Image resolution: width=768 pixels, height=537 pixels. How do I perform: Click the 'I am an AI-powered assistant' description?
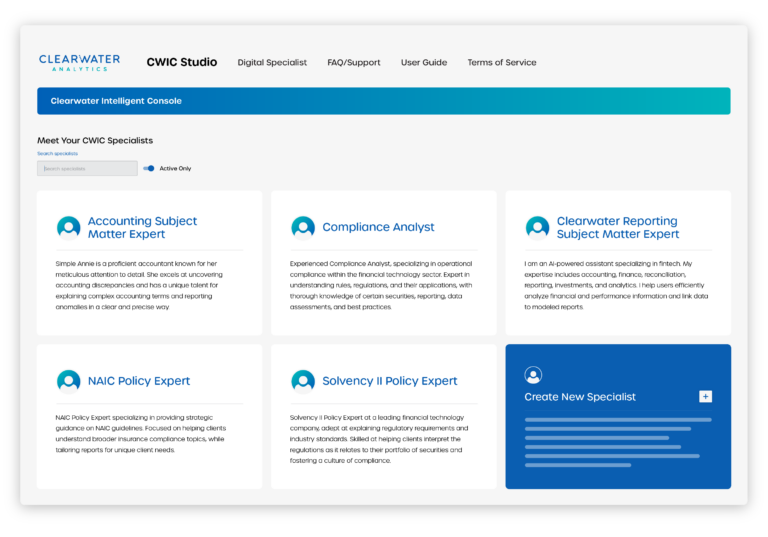pyautogui.click(x=616, y=285)
